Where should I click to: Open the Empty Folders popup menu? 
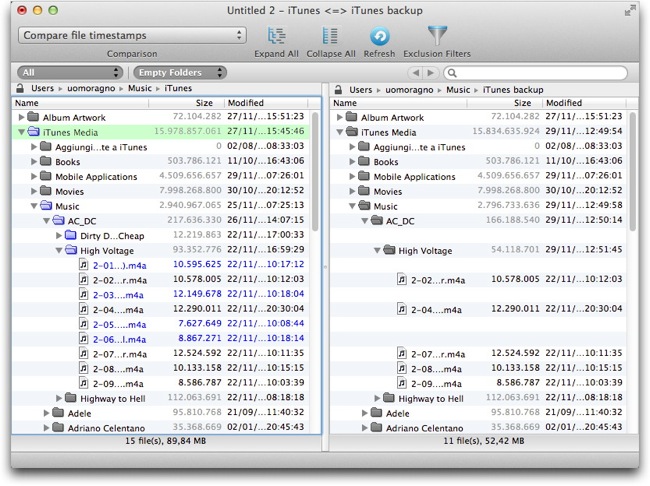coord(180,73)
